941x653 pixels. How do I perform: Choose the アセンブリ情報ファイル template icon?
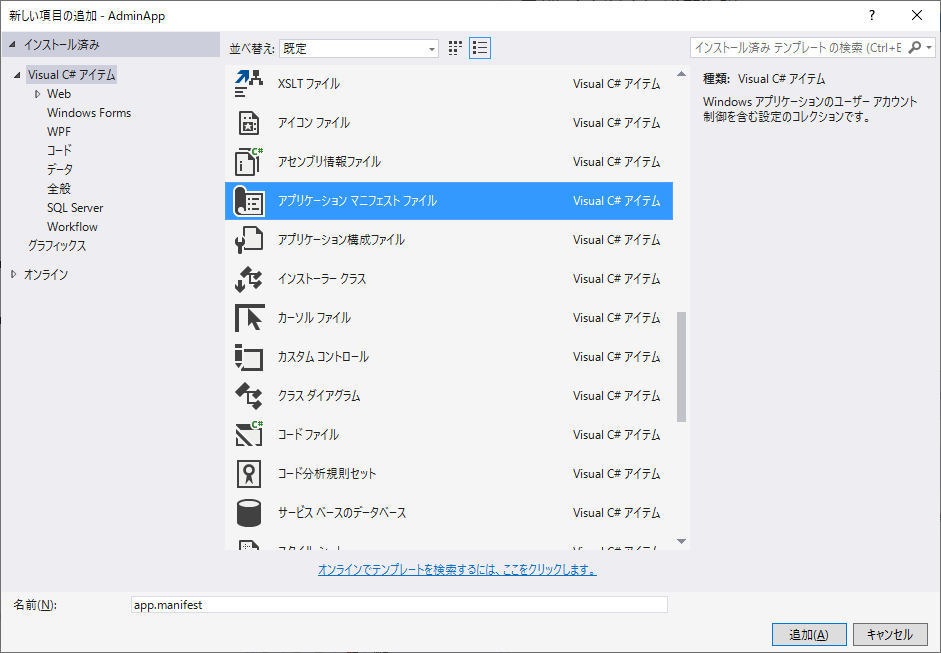246,161
